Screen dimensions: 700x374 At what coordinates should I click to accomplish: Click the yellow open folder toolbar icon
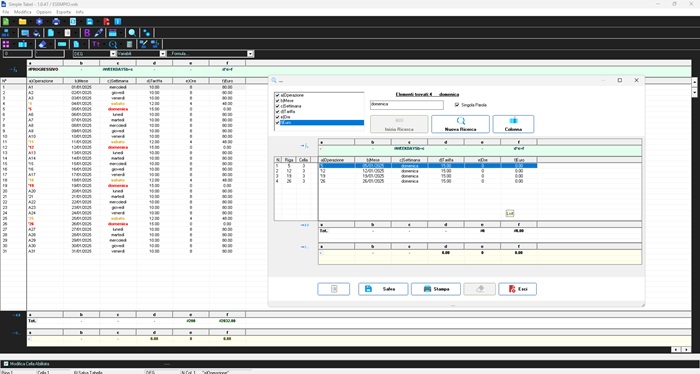pyautogui.click(x=22, y=21)
